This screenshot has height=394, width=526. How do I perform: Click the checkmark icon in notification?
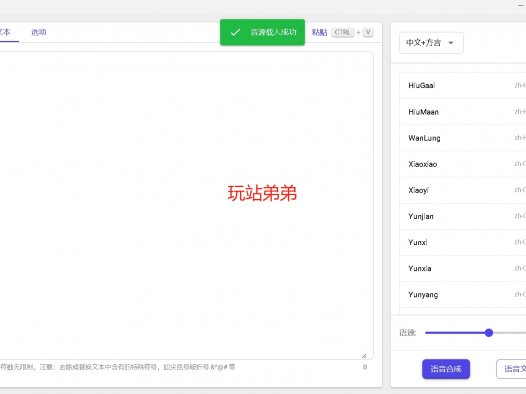[235, 32]
